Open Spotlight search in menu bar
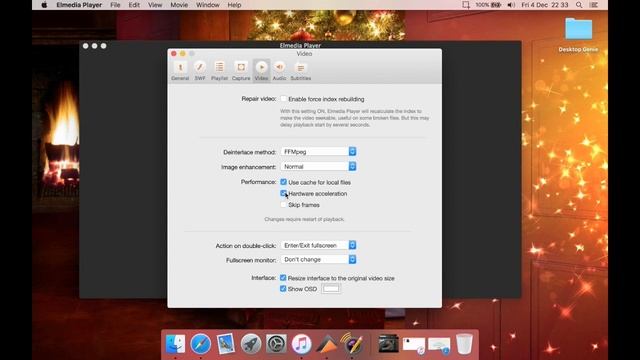The height and width of the screenshot is (360, 640). pos(579,5)
